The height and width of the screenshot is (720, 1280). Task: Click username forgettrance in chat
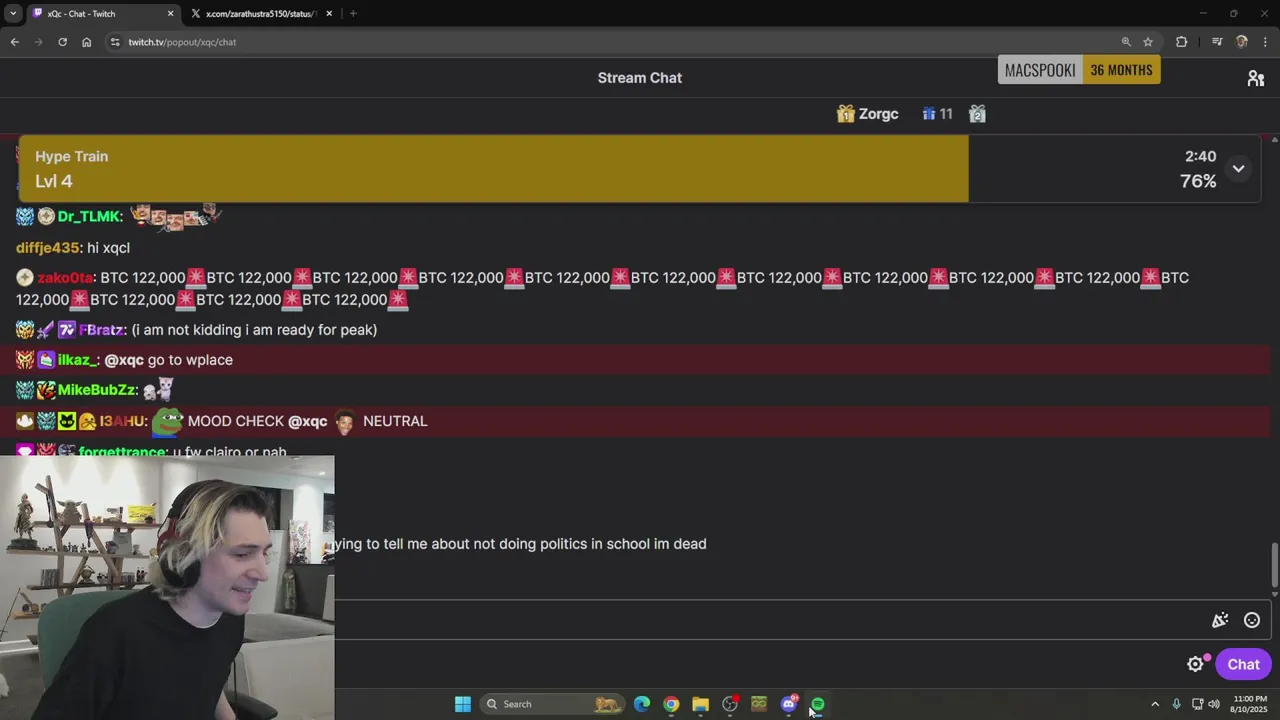122,452
